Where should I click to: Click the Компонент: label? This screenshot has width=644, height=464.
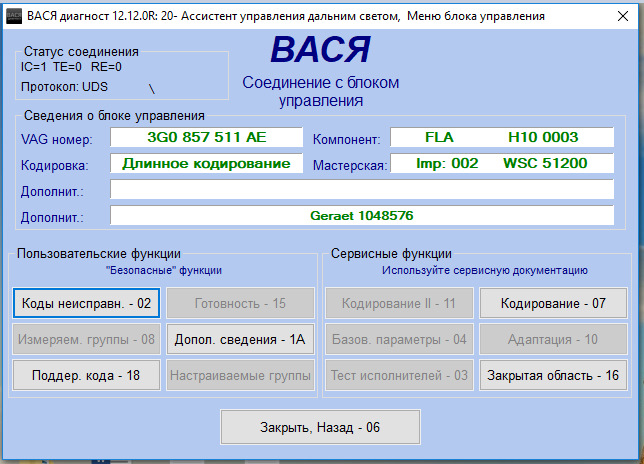347,140
